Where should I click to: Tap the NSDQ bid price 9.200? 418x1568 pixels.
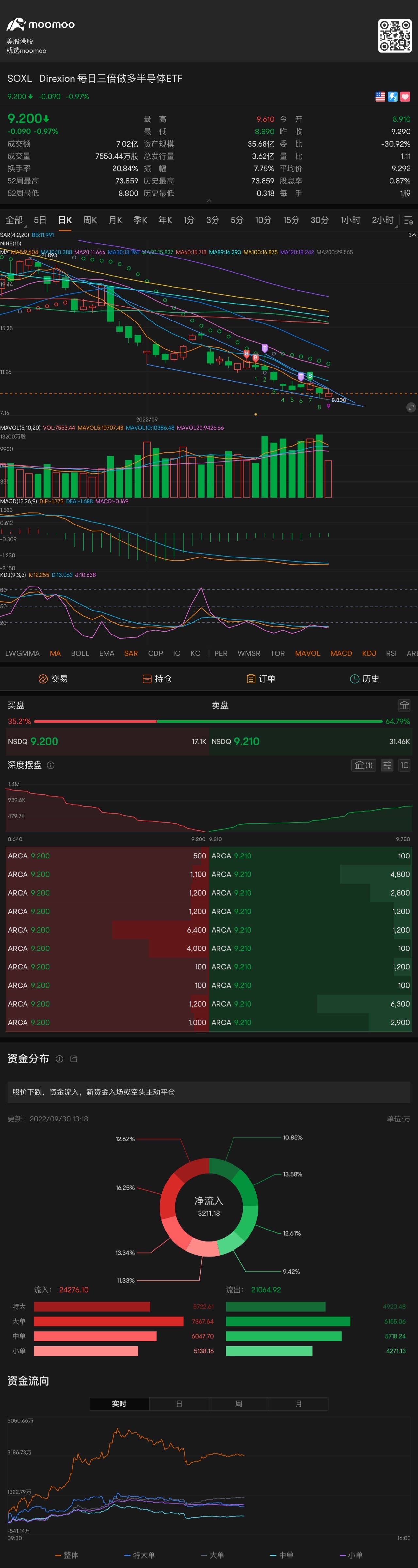pyautogui.click(x=44, y=741)
